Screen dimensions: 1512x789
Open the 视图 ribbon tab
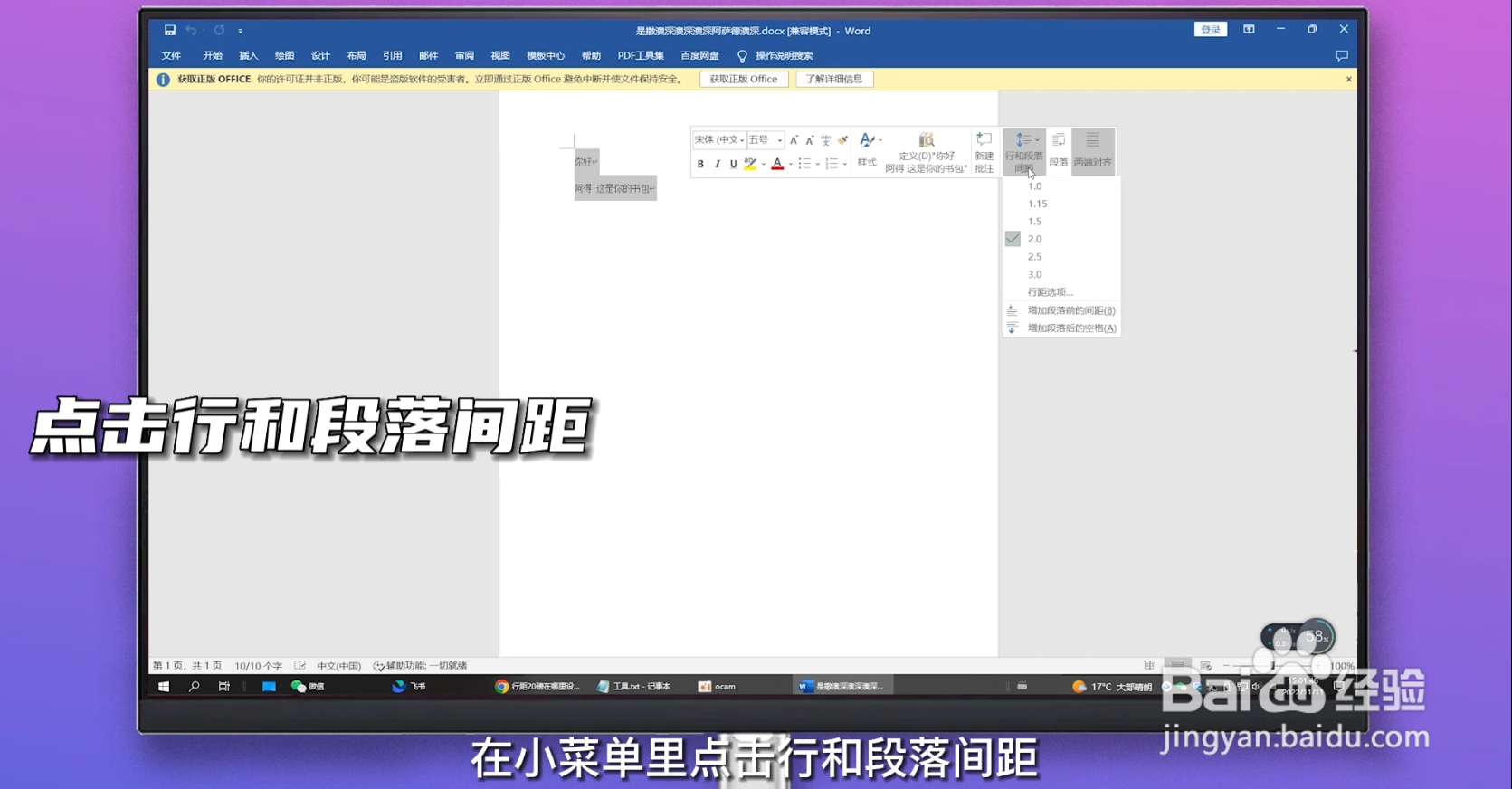tap(500, 55)
